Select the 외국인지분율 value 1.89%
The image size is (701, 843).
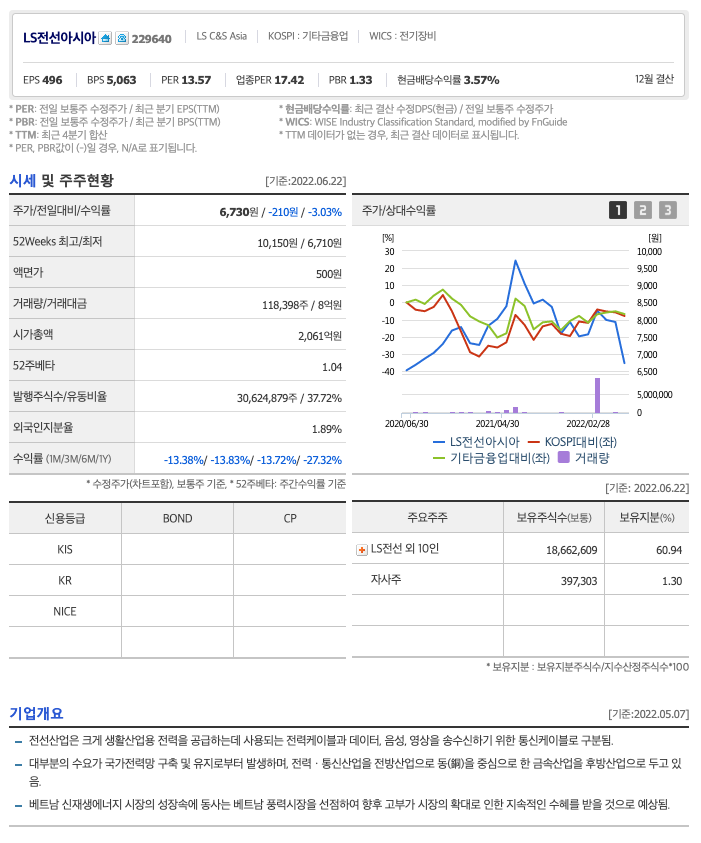pos(327,429)
